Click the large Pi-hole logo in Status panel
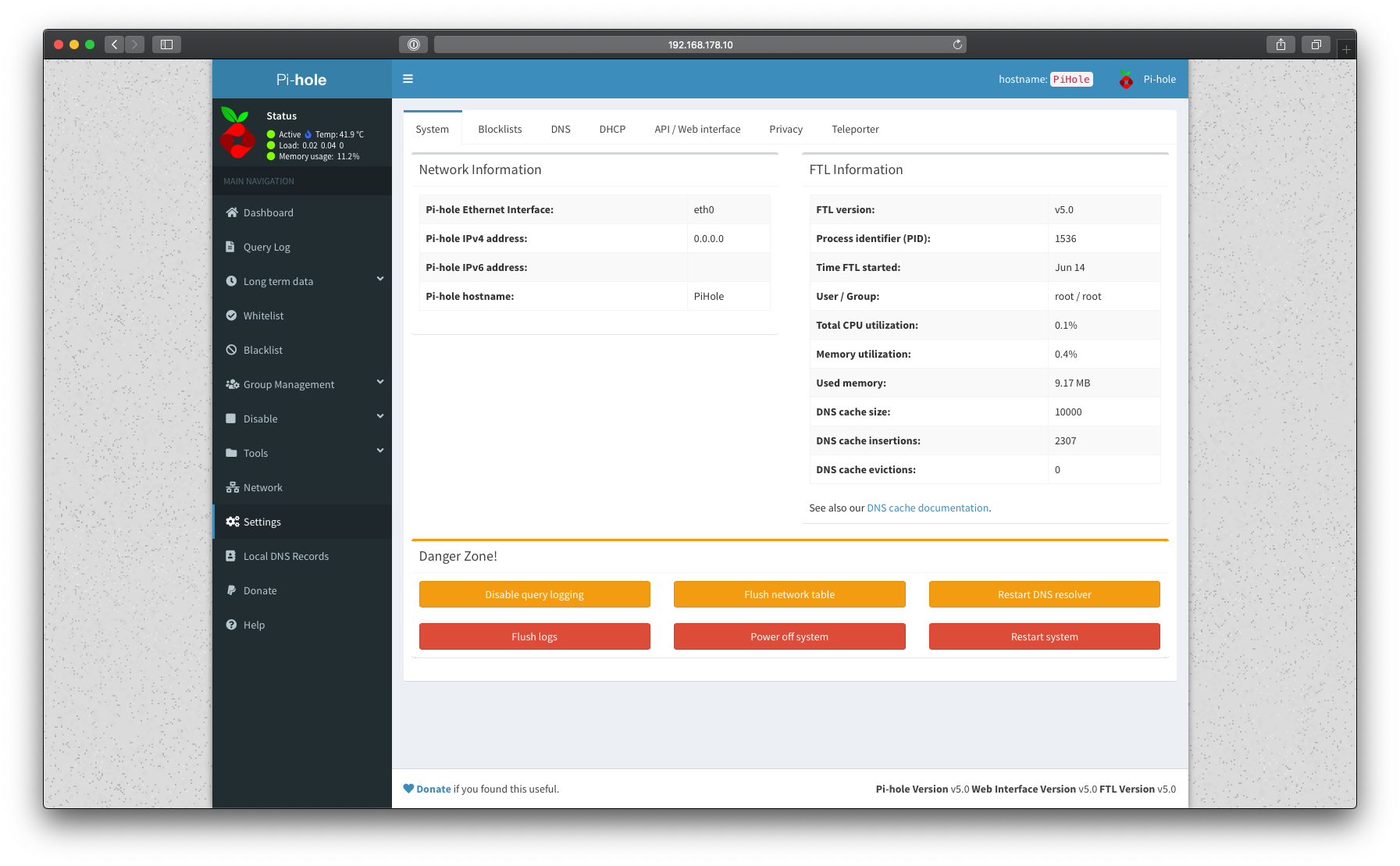This screenshot has height=866, width=1400. (x=237, y=133)
